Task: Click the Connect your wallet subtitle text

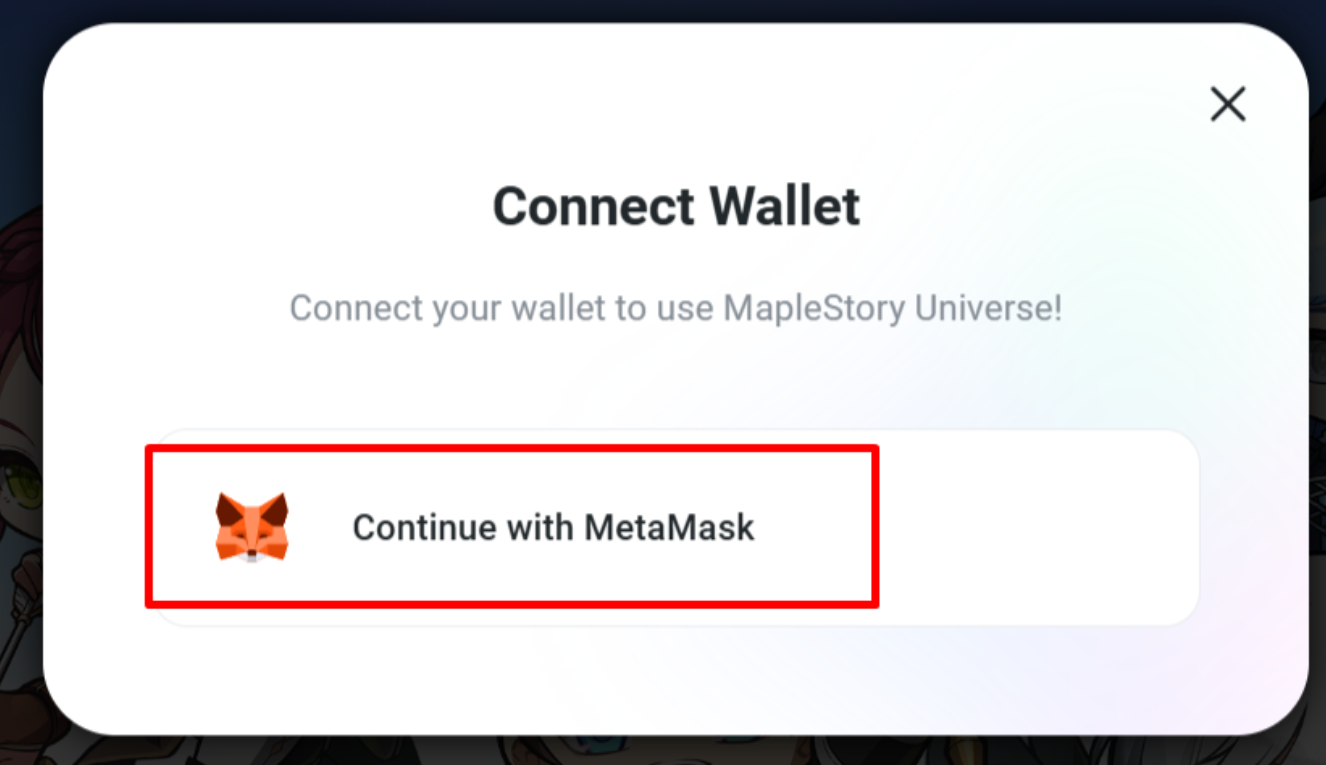Action: tap(675, 307)
